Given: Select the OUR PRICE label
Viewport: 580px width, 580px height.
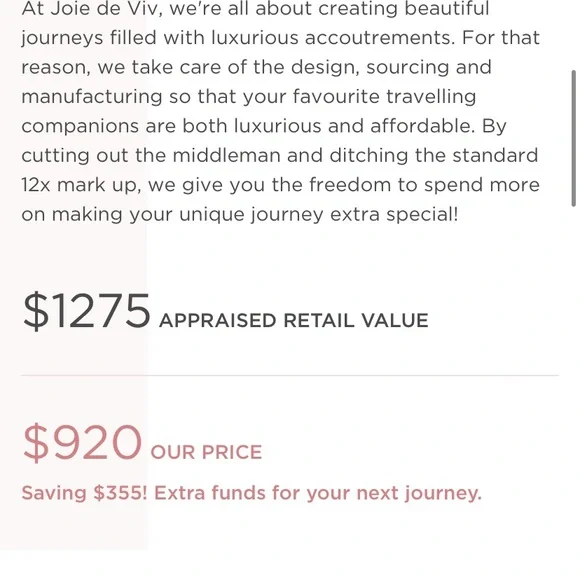Looking at the screenshot, I should pyautogui.click(x=206, y=452).
